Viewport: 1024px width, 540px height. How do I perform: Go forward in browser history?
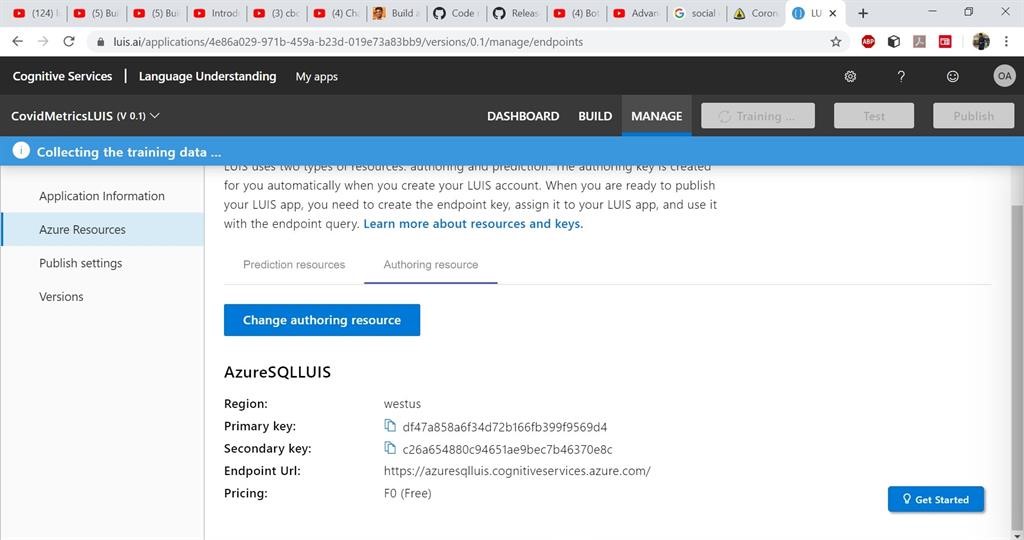(43, 41)
